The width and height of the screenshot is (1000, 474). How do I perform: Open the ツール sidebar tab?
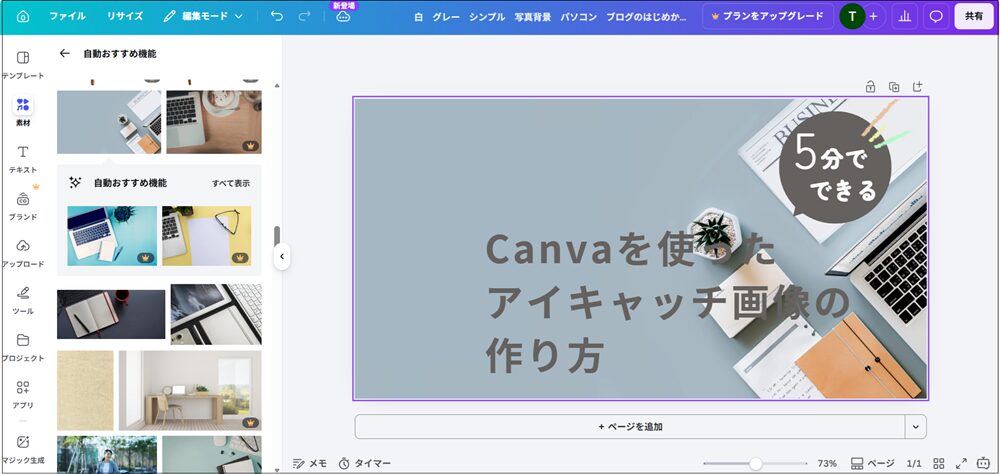pyautogui.click(x=23, y=300)
